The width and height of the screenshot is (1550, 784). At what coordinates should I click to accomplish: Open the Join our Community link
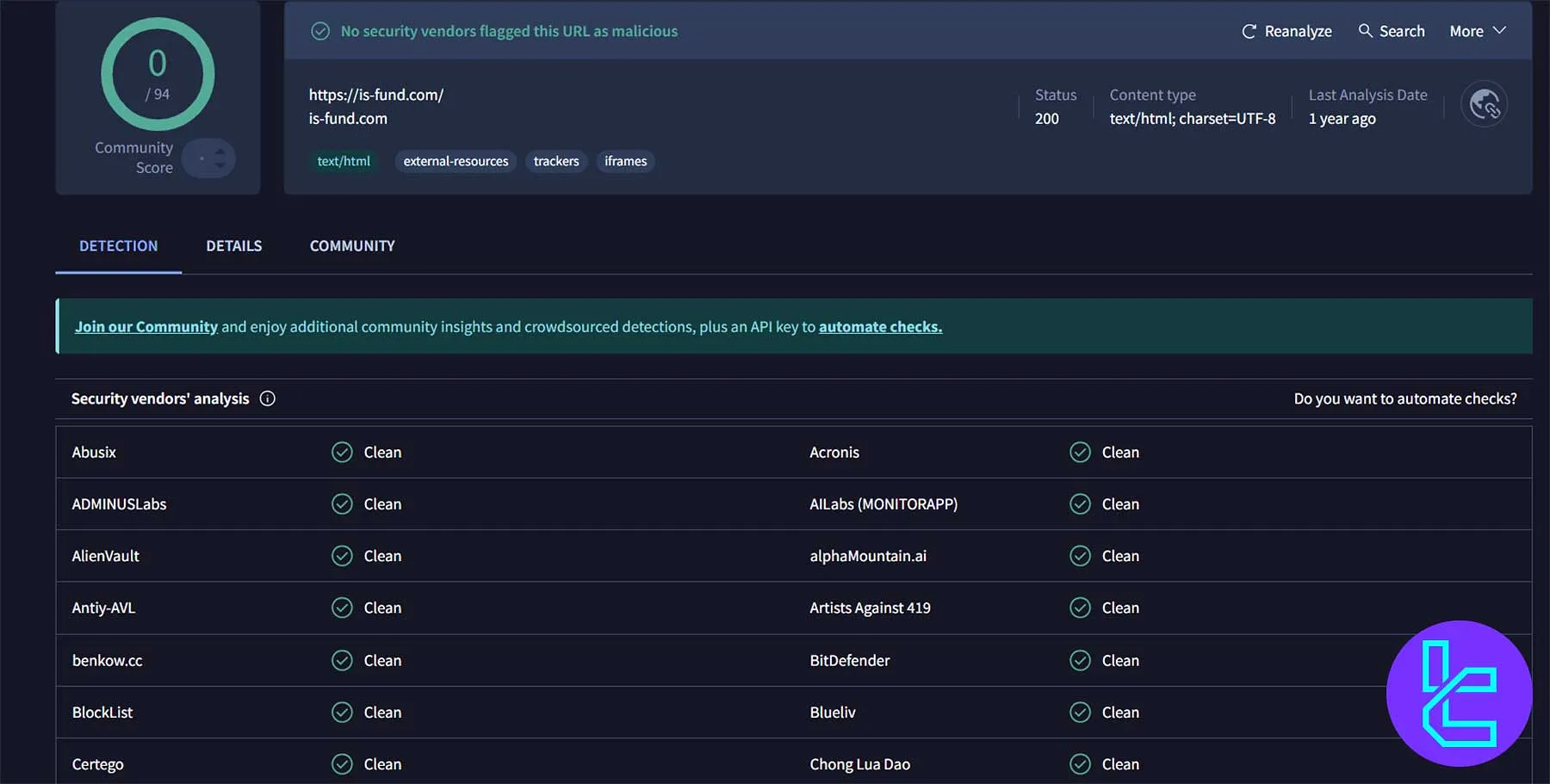146,326
